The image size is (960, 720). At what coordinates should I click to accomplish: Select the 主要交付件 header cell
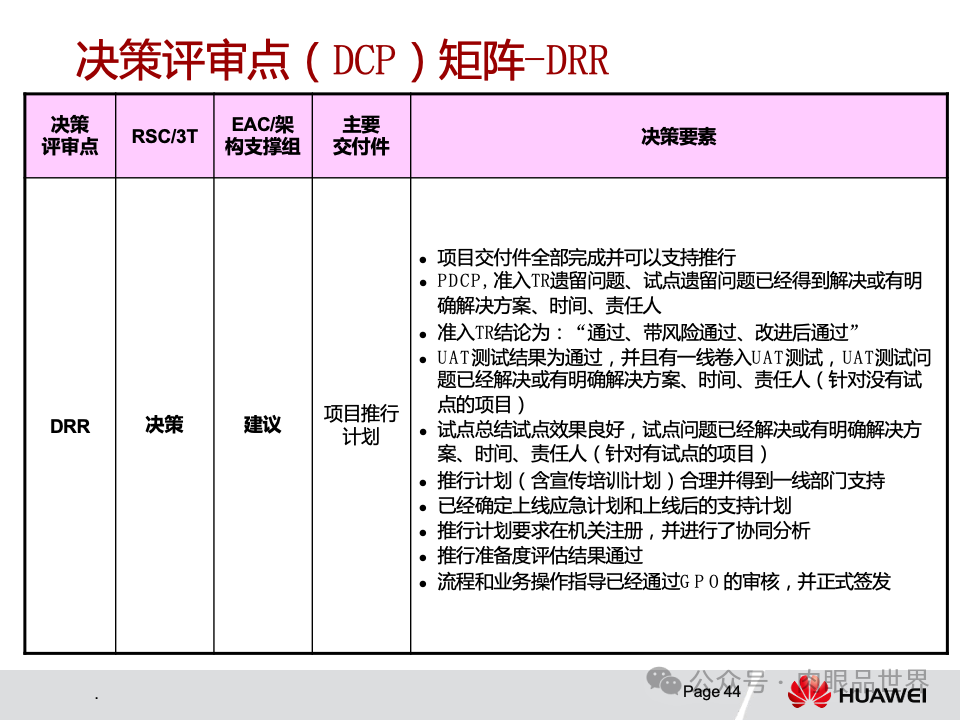click(361, 136)
